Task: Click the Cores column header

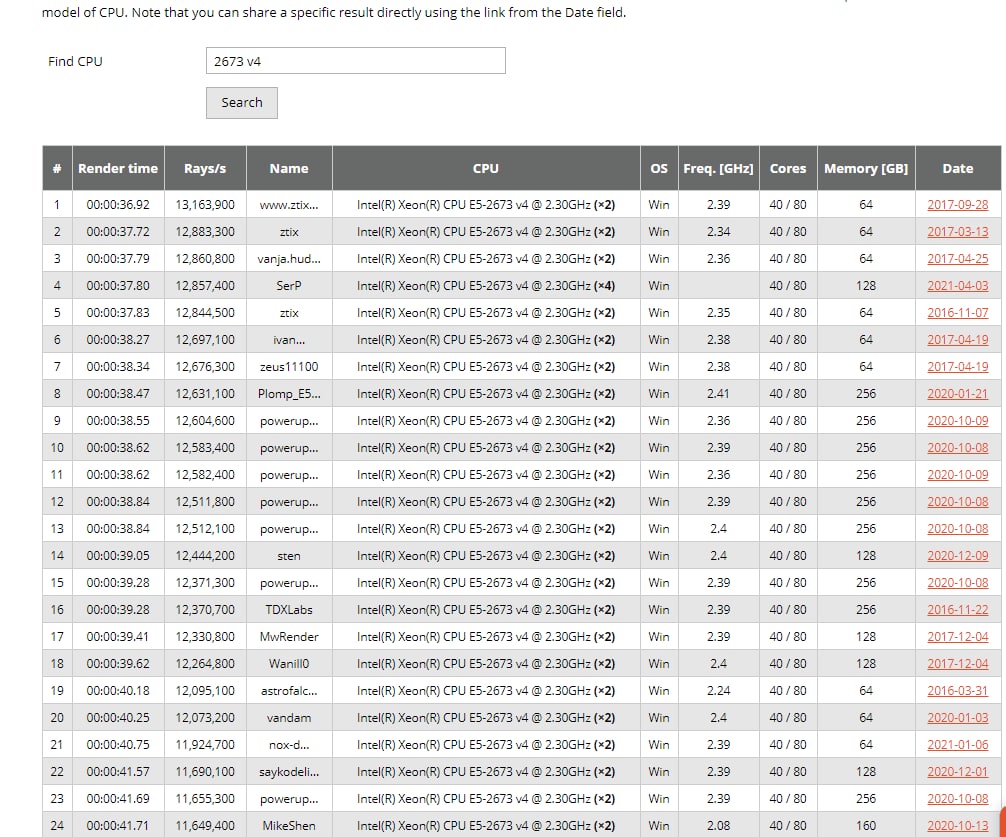Action: [x=788, y=168]
